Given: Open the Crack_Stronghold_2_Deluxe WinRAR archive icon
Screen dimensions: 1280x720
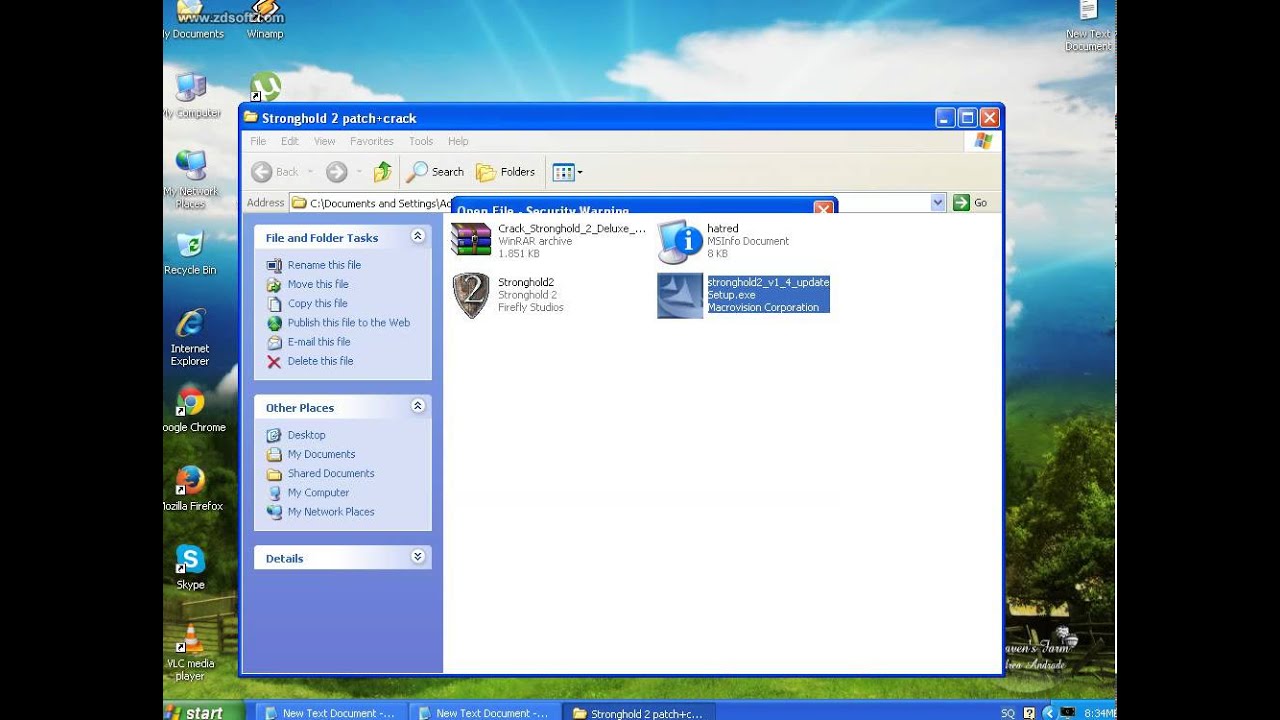Looking at the screenshot, I should tap(470, 240).
